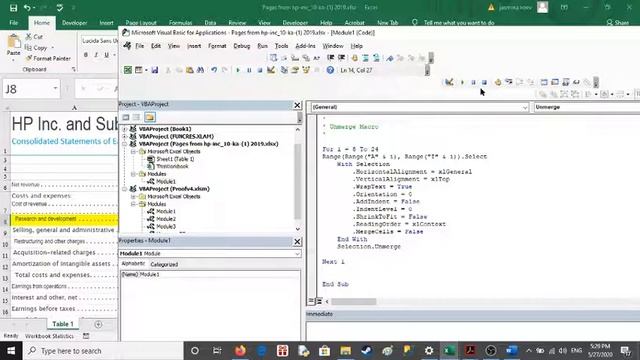Click the Save icon in VBA standard toolbar
This screenshot has width=640, height=360.
click(x=155, y=70)
